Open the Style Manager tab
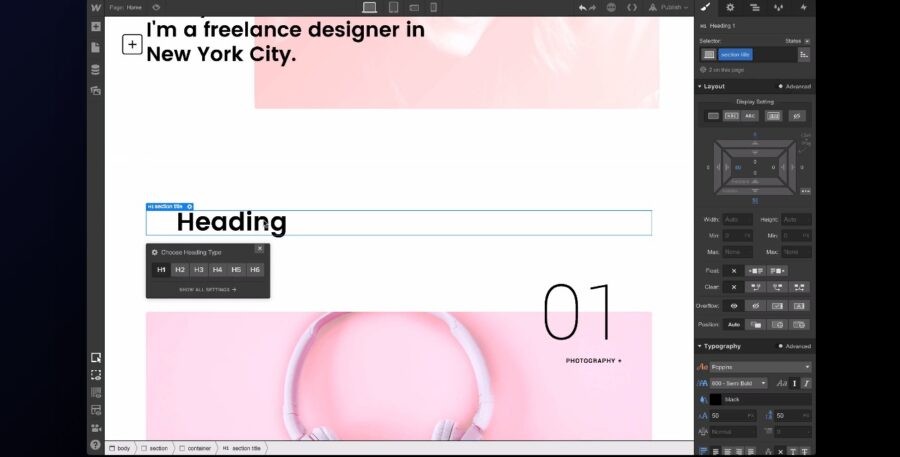900x457 pixels. (778, 7)
